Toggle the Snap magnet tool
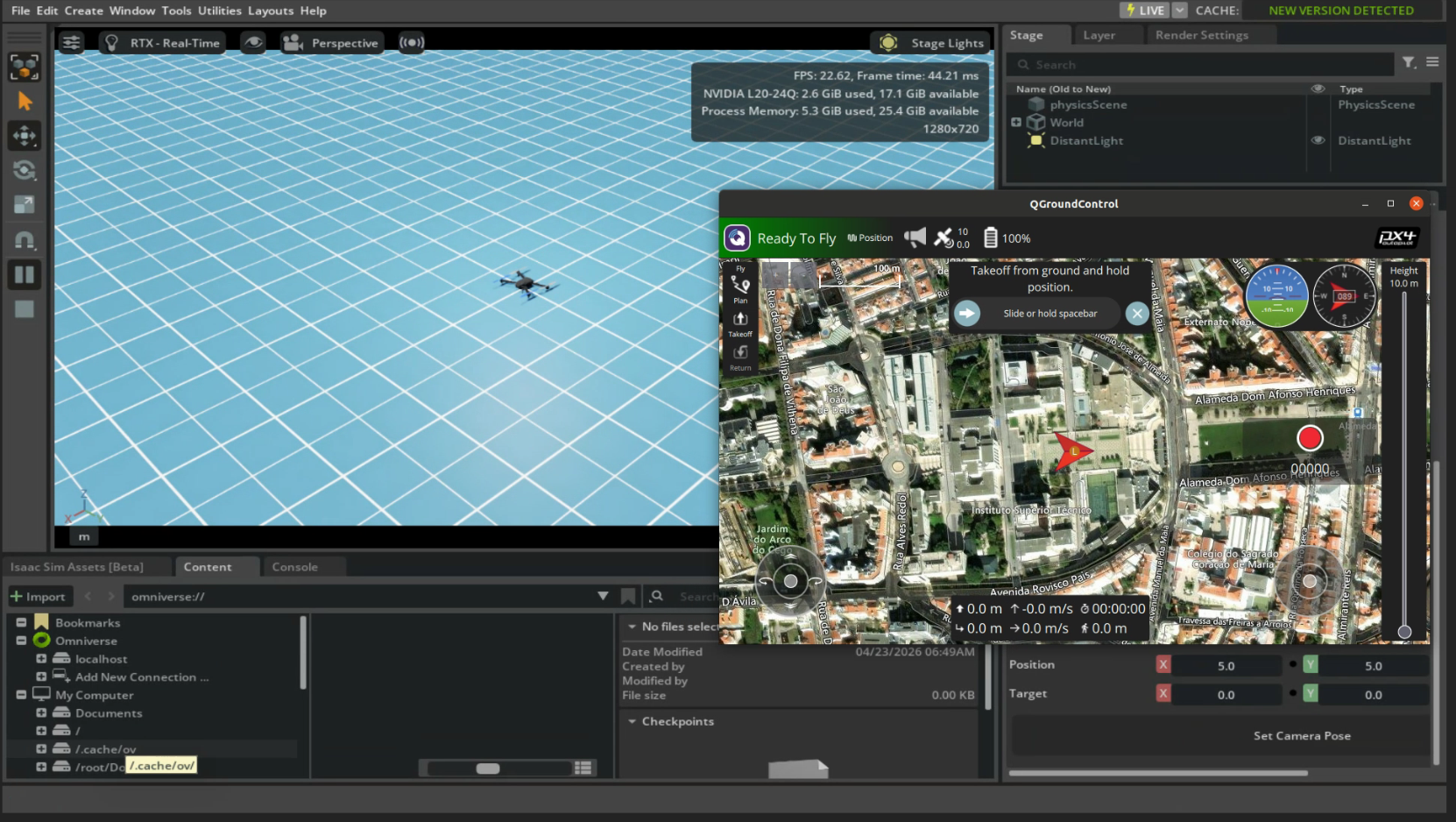 point(25,240)
